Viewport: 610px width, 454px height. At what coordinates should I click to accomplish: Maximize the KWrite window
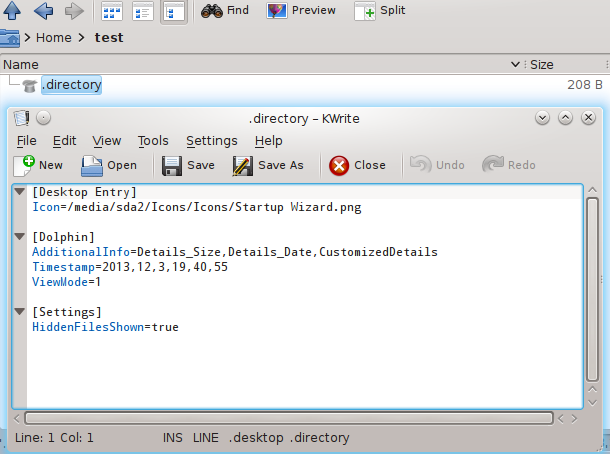(x=565, y=118)
